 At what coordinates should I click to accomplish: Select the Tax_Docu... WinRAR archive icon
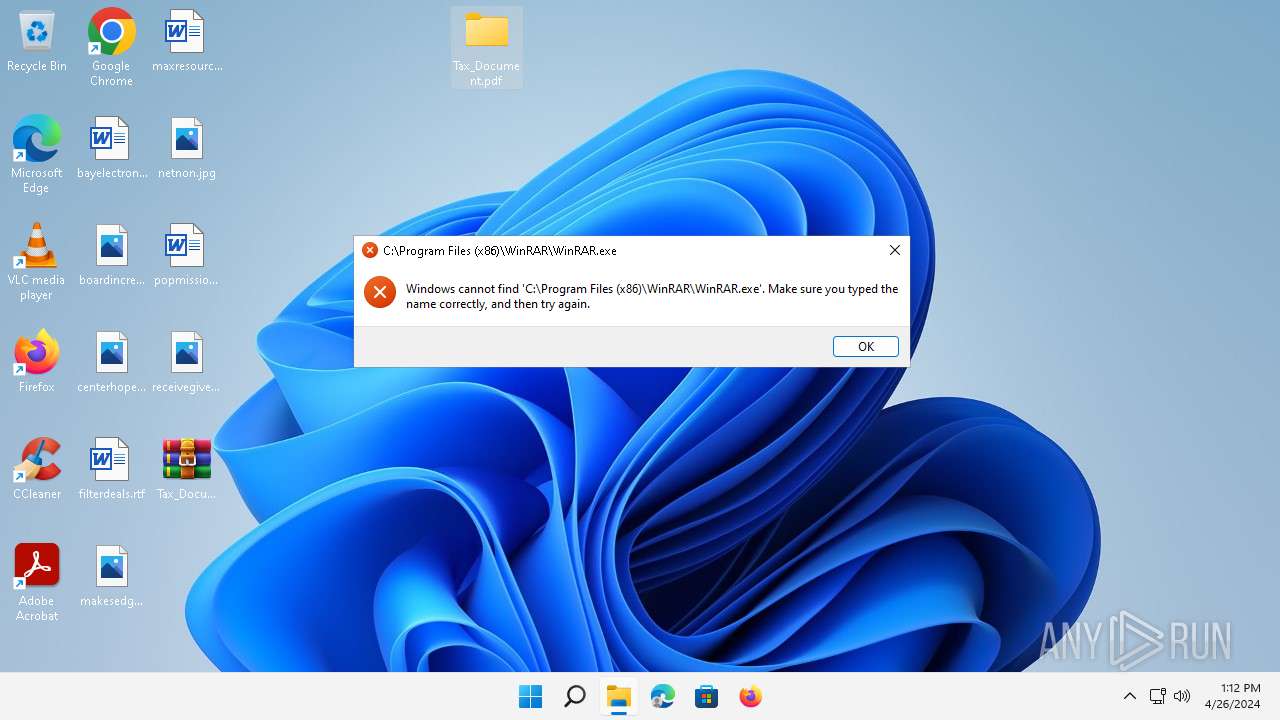point(186,470)
